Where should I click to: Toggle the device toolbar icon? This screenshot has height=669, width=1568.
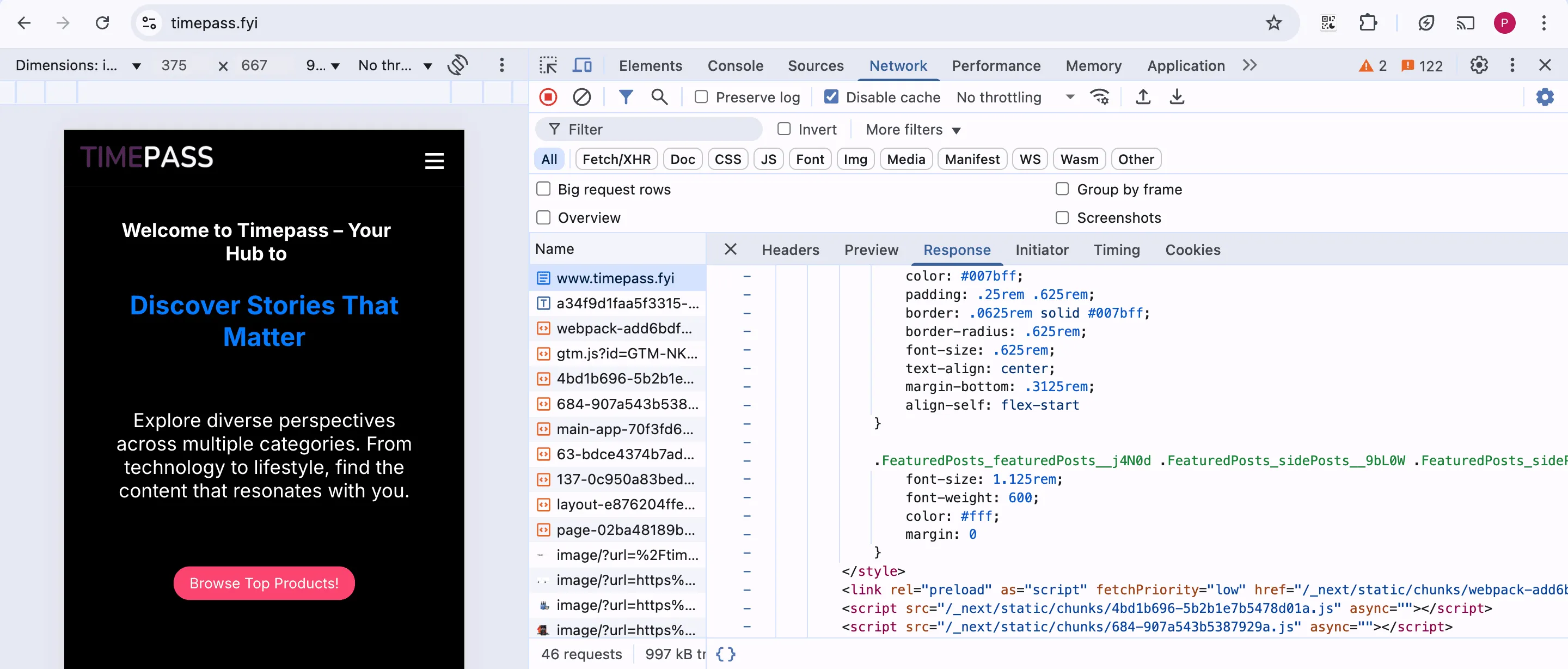coord(583,65)
